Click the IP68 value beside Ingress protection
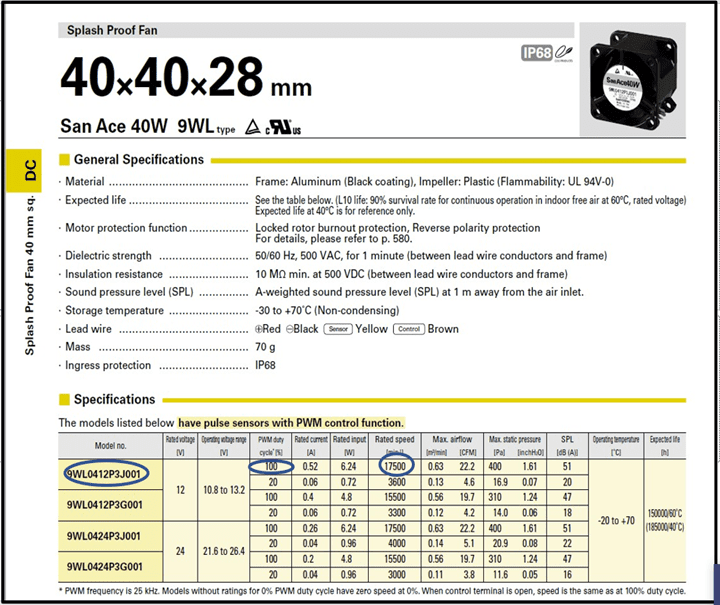720x605 pixels. click(265, 365)
